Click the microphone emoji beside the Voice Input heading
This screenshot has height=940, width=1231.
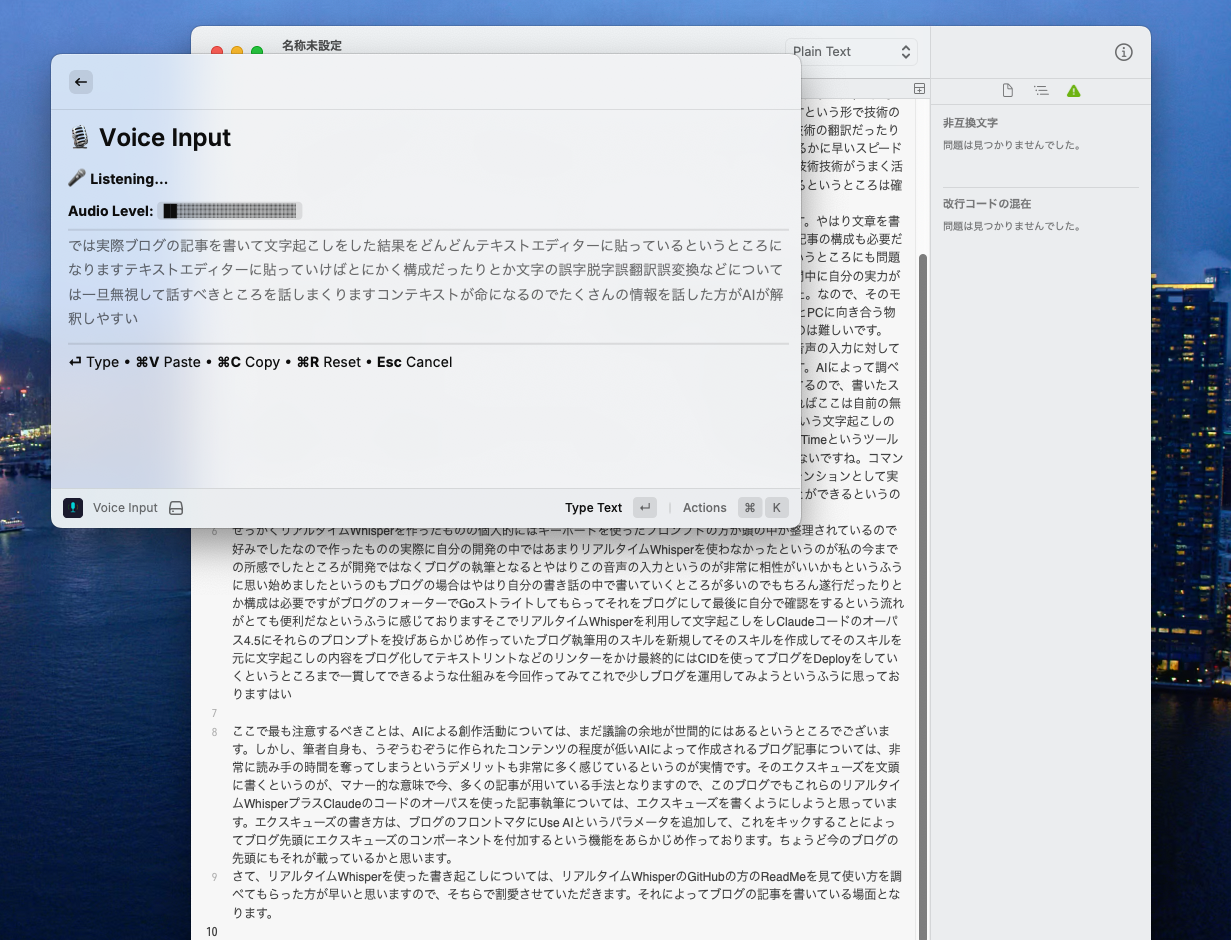click(x=80, y=138)
